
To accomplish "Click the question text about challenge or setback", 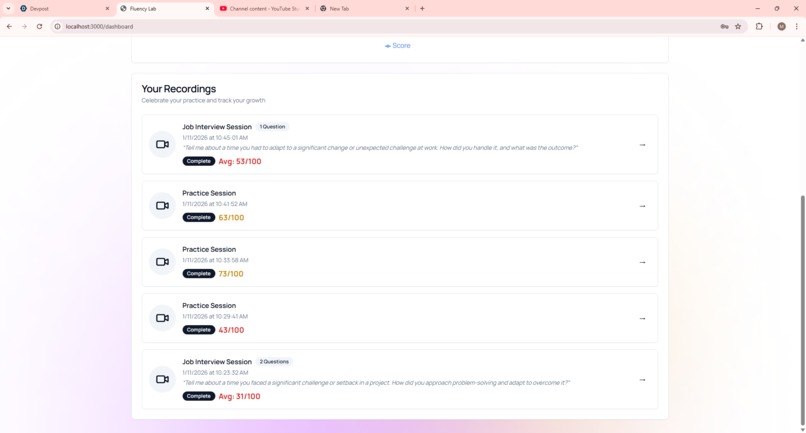I will pyautogui.click(x=376, y=383).
